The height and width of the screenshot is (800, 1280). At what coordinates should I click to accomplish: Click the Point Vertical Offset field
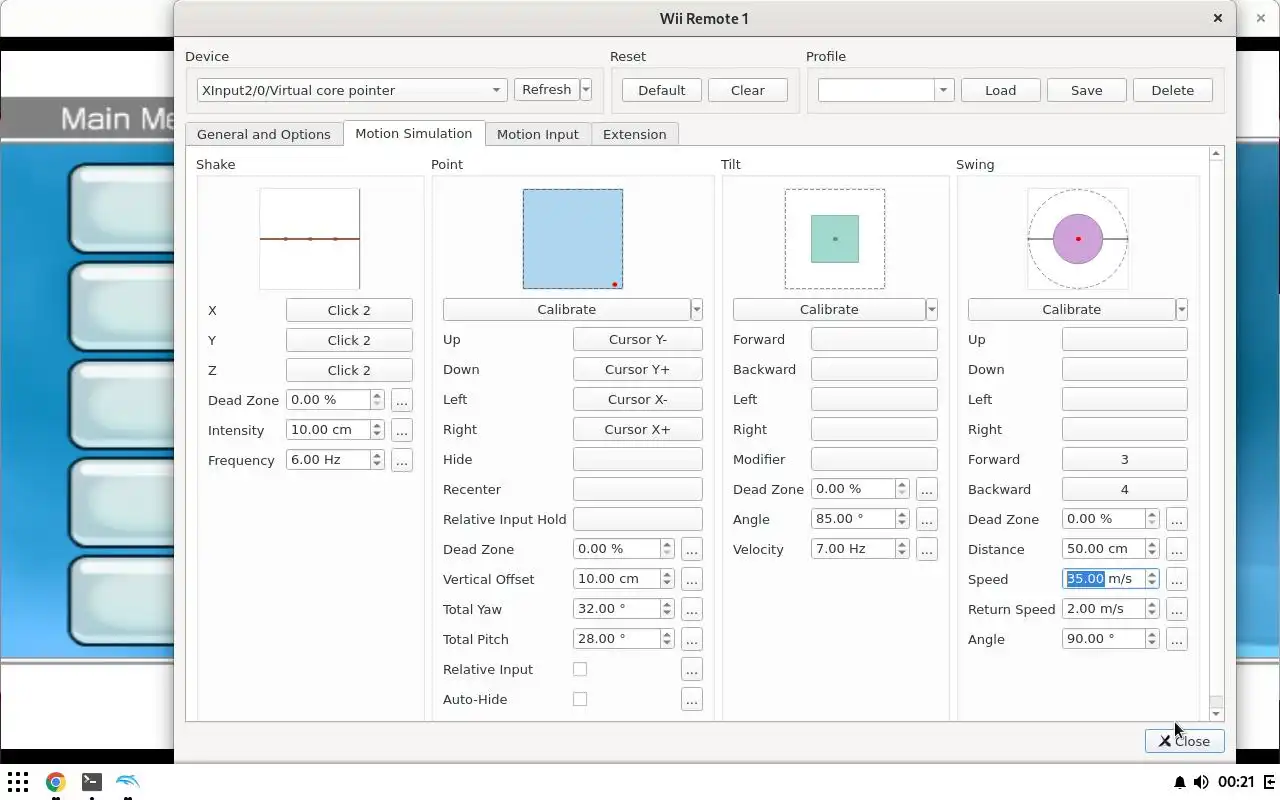pos(616,579)
